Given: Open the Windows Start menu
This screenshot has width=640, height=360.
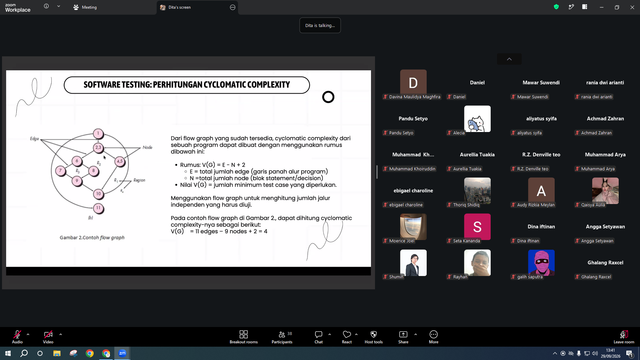Looking at the screenshot, I should pyautogui.click(x=8, y=353).
